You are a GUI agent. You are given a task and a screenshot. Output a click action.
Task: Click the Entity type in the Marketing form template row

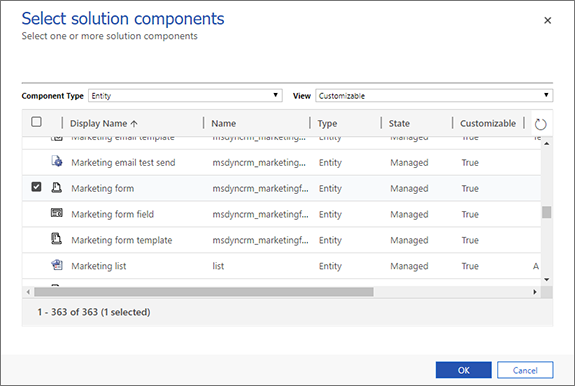coord(330,240)
